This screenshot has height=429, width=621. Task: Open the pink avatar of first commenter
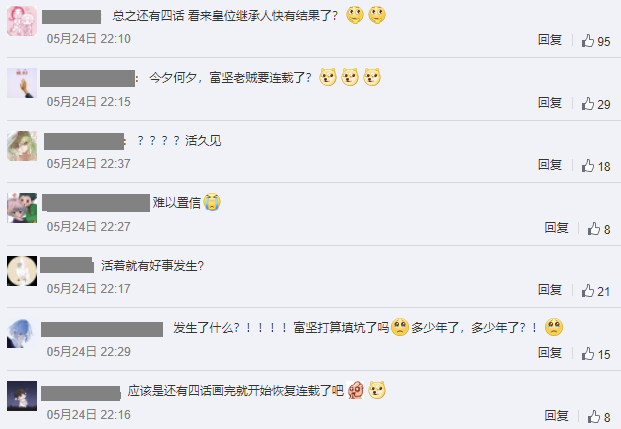click(22, 21)
